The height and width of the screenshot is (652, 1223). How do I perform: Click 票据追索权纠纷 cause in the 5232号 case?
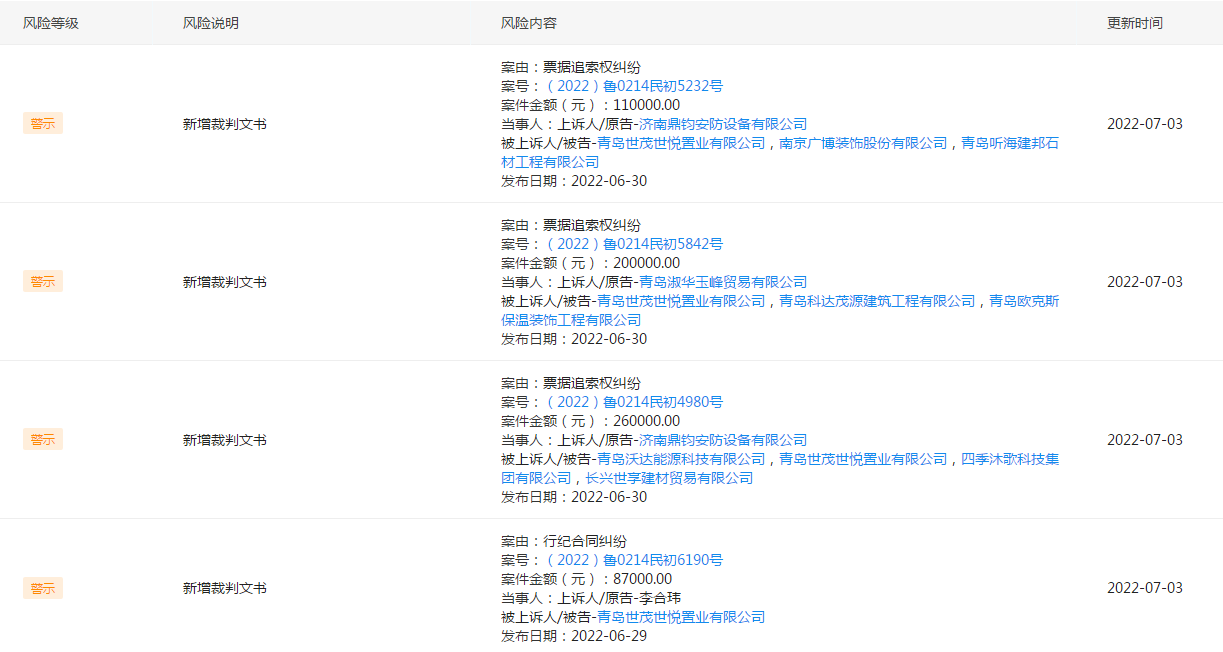(592, 67)
